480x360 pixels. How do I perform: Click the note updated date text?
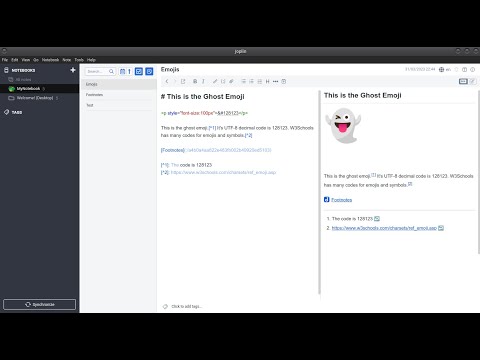[x=420, y=69]
